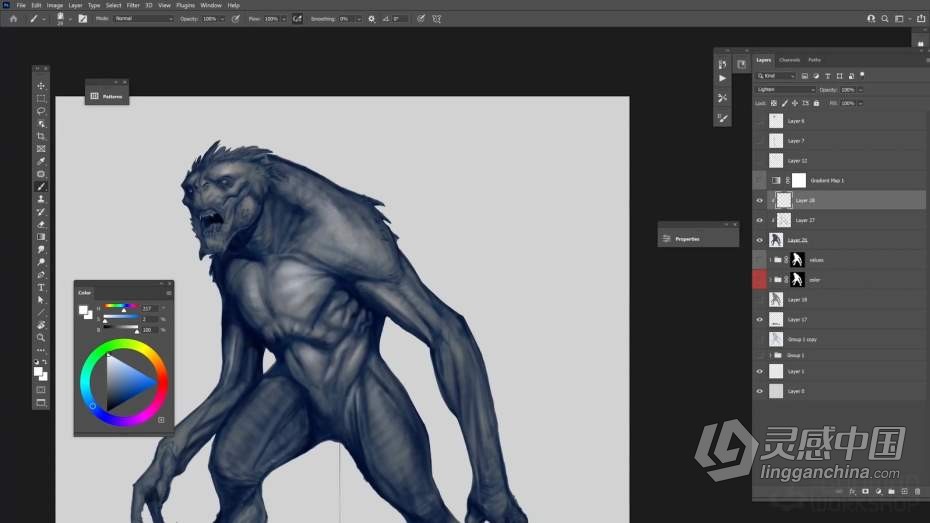The image size is (930, 523).
Task: Select the Crop tool
Action: (x=41, y=136)
